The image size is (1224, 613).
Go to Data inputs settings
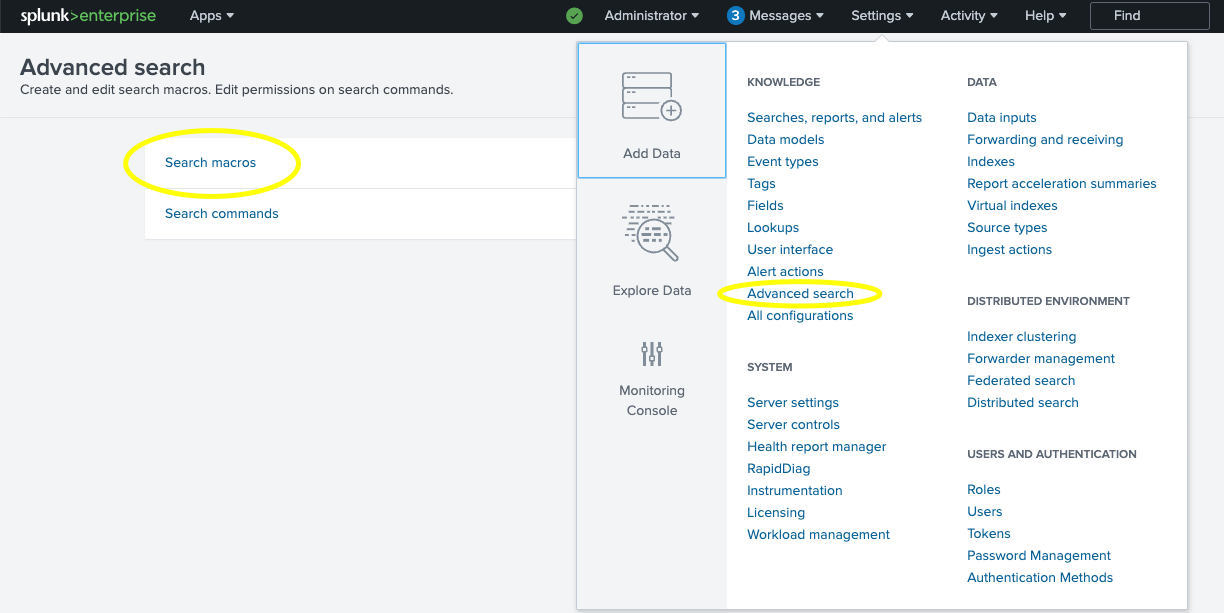[1001, 117]
